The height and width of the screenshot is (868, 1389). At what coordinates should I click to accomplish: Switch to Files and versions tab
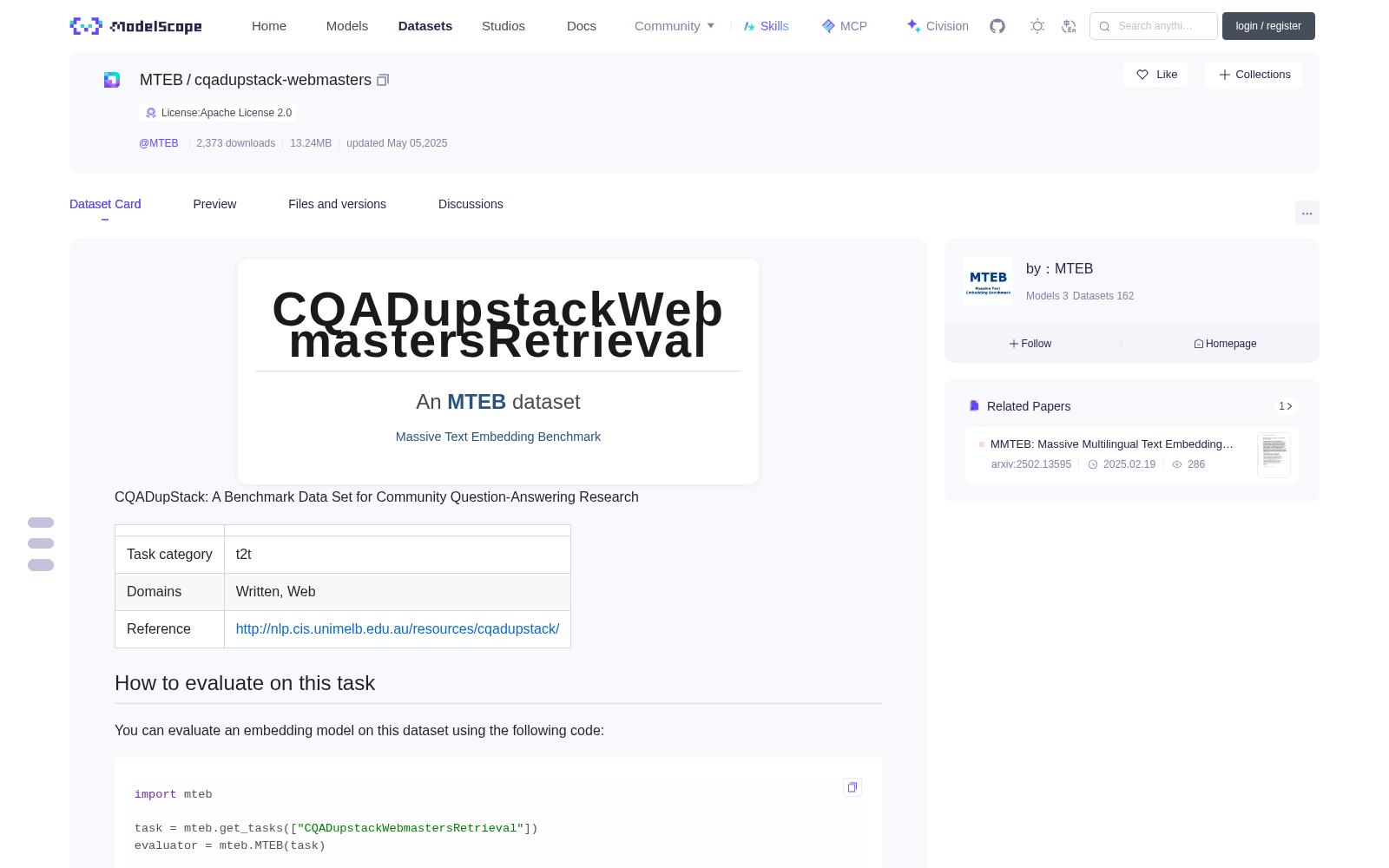pyautogui.click(x=337, y=204)
